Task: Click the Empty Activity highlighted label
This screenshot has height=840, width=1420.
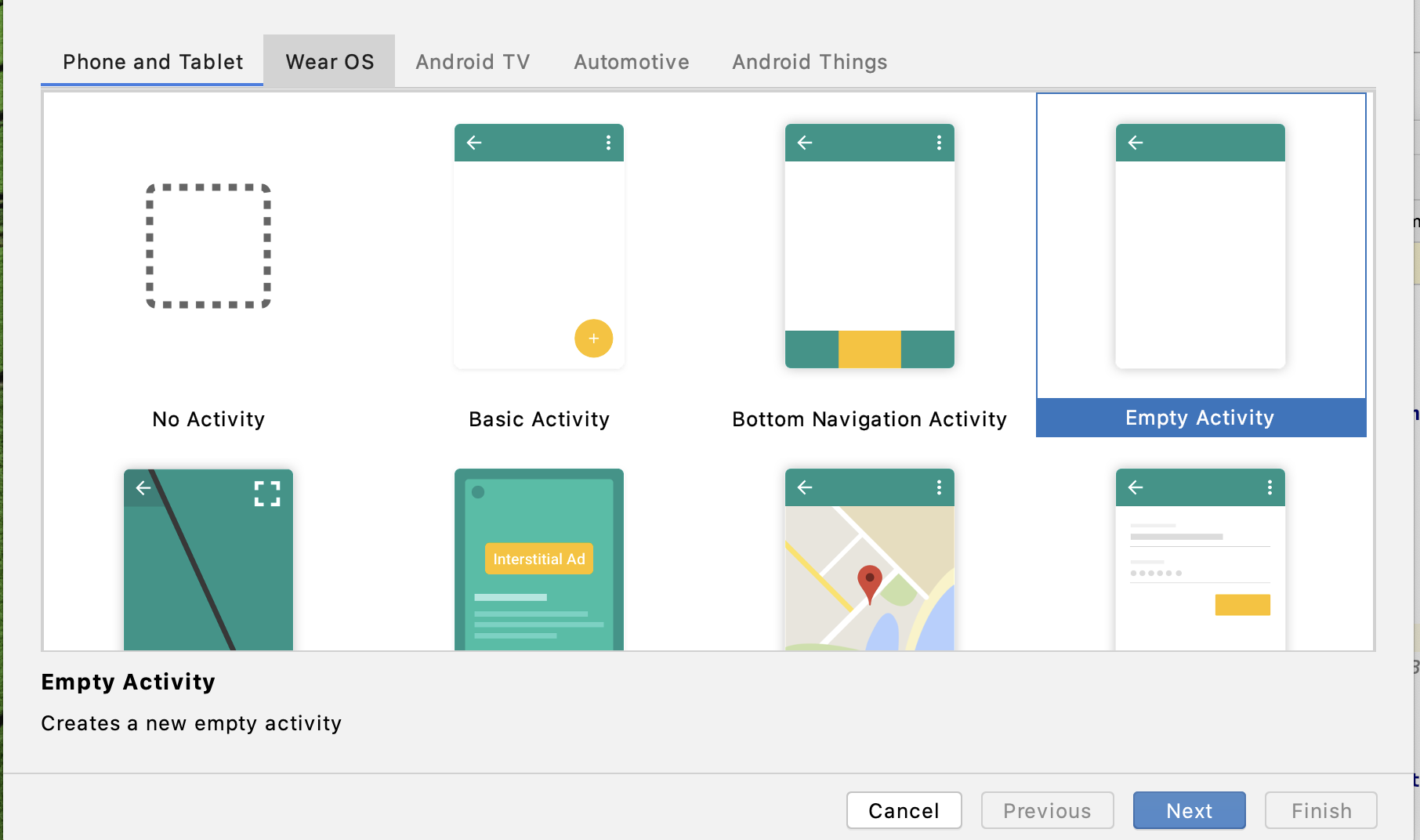Action: coord(1200,418)
